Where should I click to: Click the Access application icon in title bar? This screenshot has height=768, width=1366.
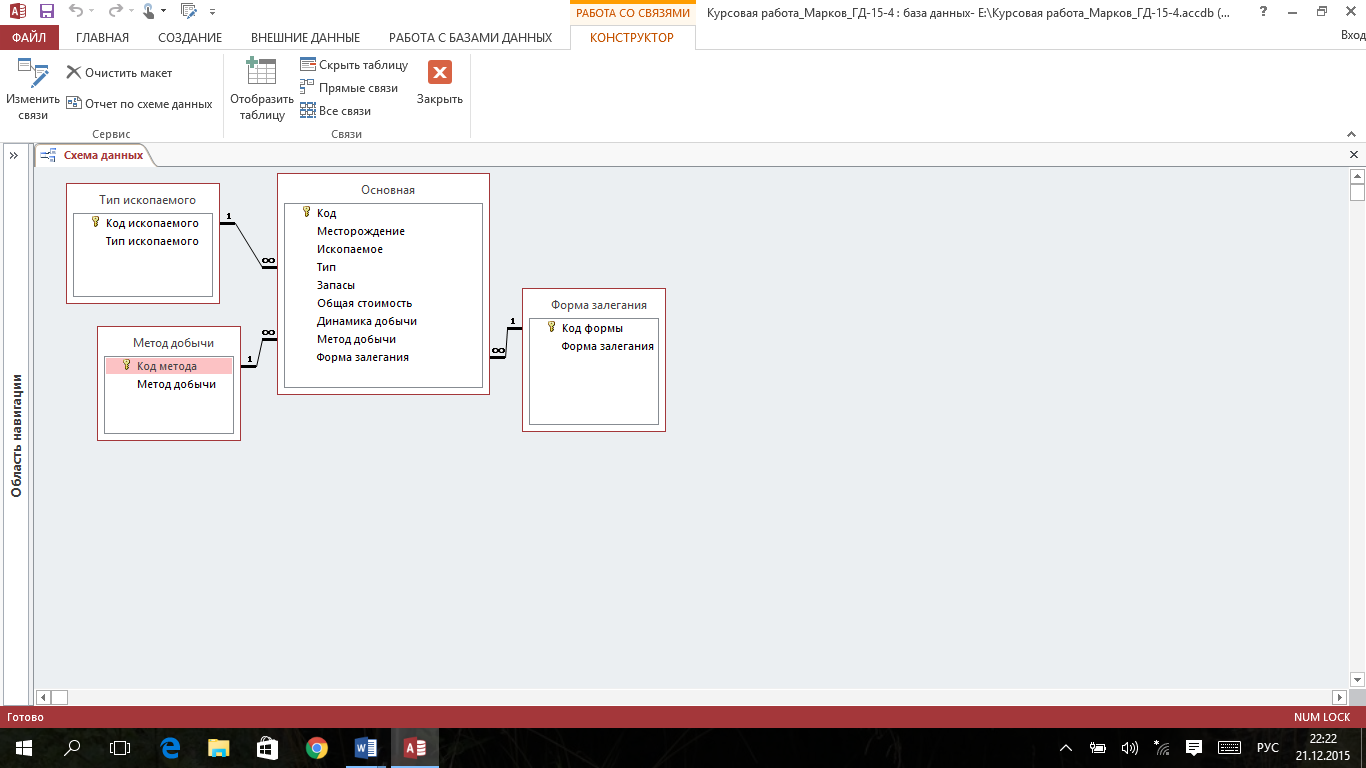(x=17, y=12)
